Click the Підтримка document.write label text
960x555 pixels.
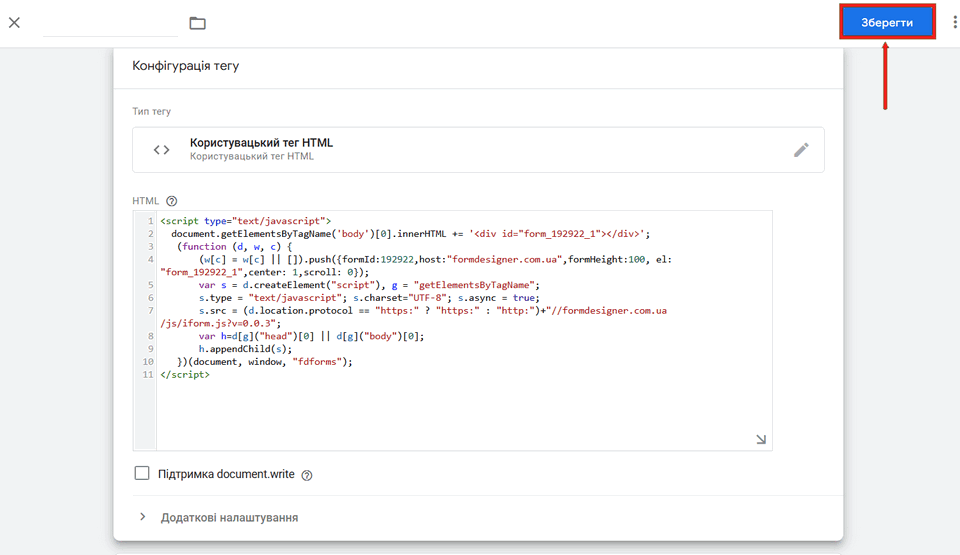pyautogui.click(x=226, y=474)
